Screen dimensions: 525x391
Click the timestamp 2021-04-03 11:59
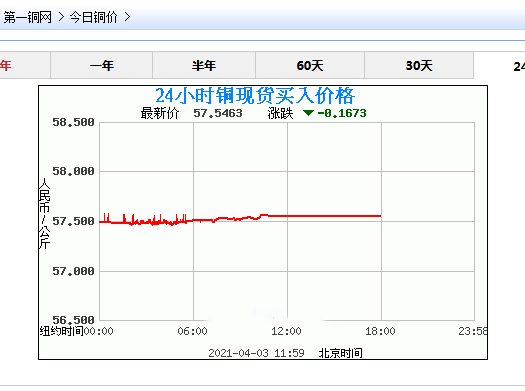coord(256,353)
